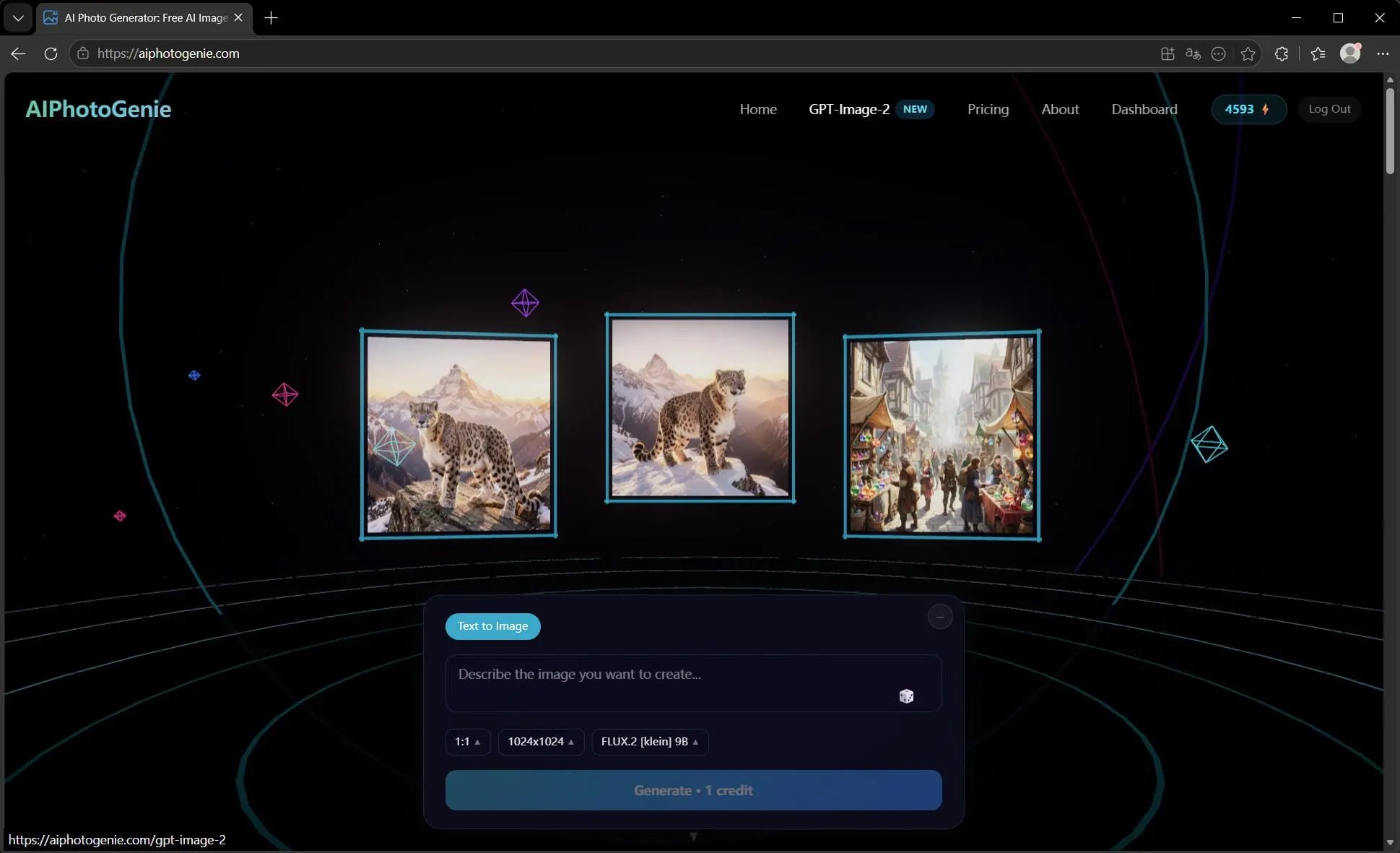Click the dice random prompt icon
This screenshot has height=853, width=1400.
click(906, 696)
